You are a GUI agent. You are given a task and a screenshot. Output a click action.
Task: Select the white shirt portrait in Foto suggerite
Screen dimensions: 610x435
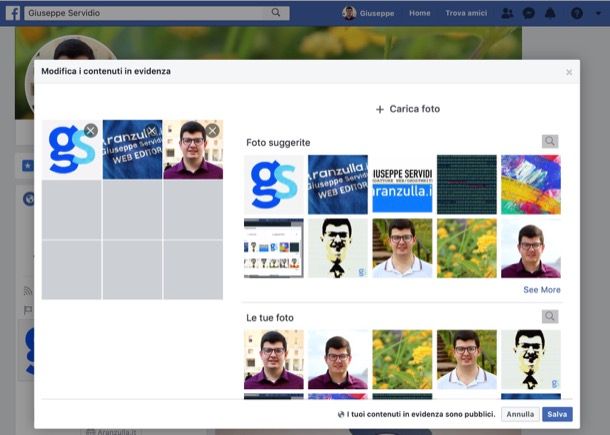(402, 248)
